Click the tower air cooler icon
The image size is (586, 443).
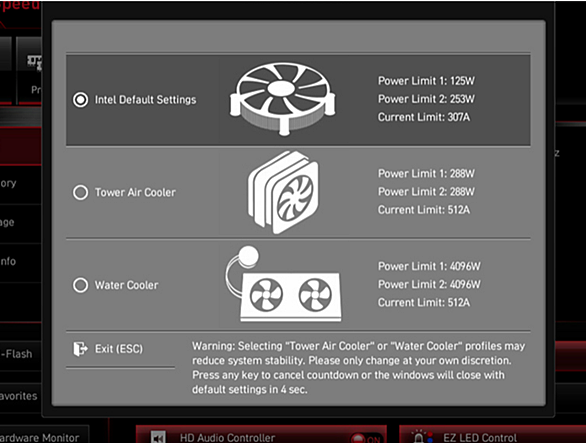click(283, 193)
